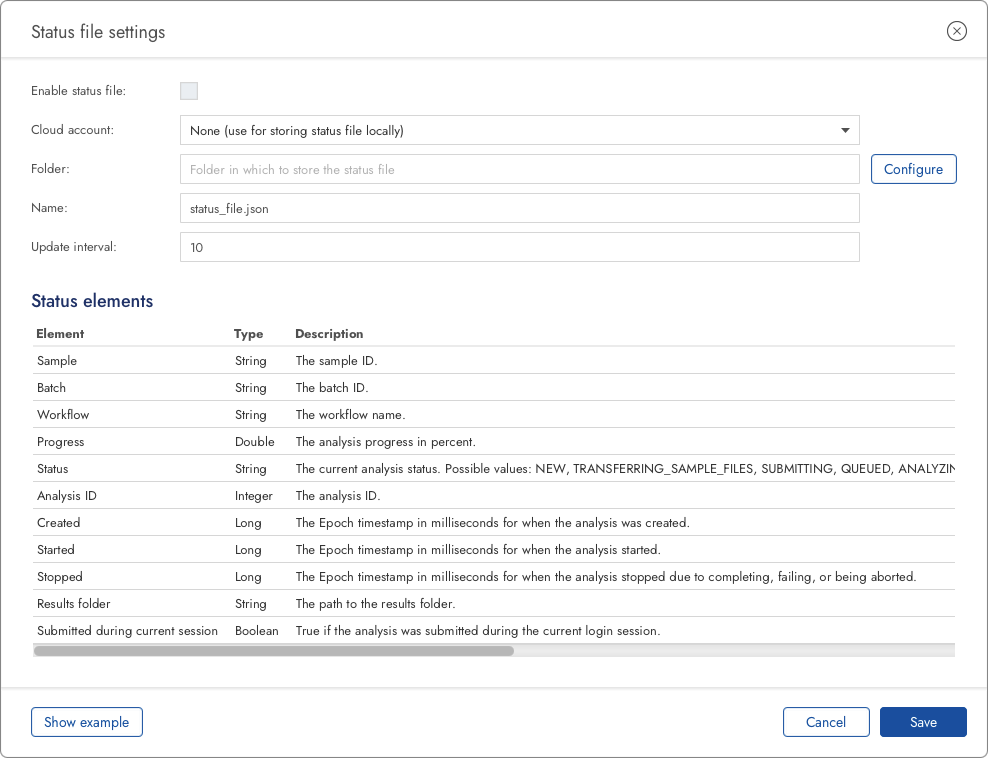The height and width of the screenshot is (758, 988).
Task: Click the Update interval field
Action: coord(519,247)
